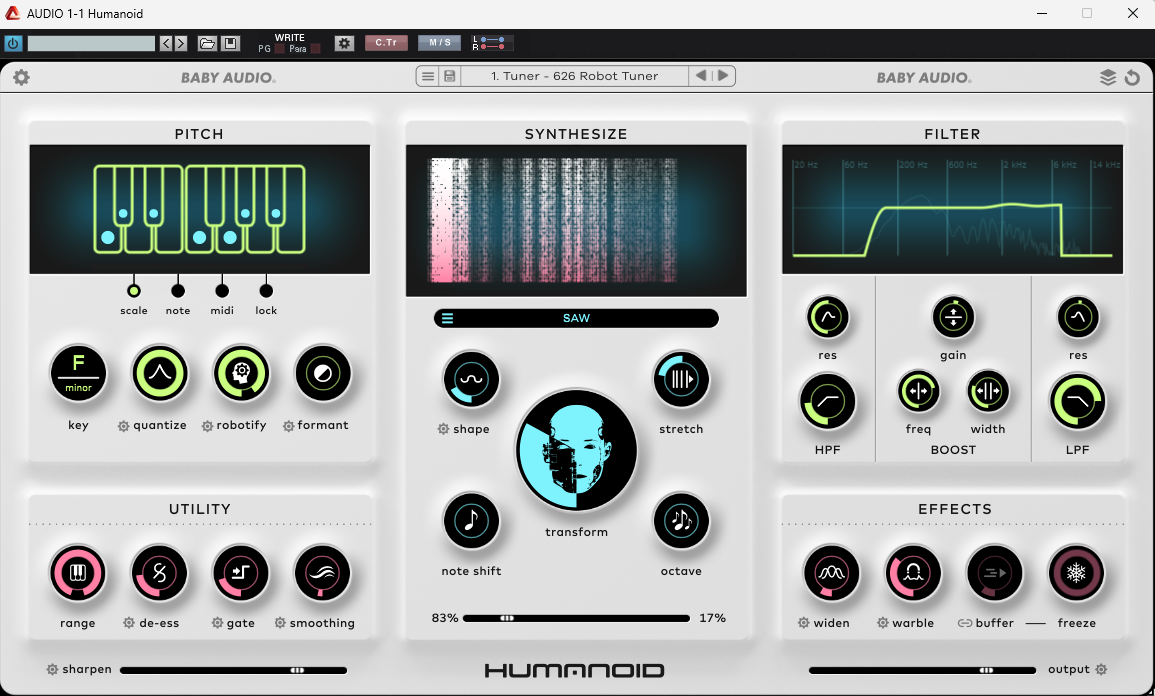Click the HUMANOID logo at bottom
The image size is (1155, 696).
pos(575,670)
